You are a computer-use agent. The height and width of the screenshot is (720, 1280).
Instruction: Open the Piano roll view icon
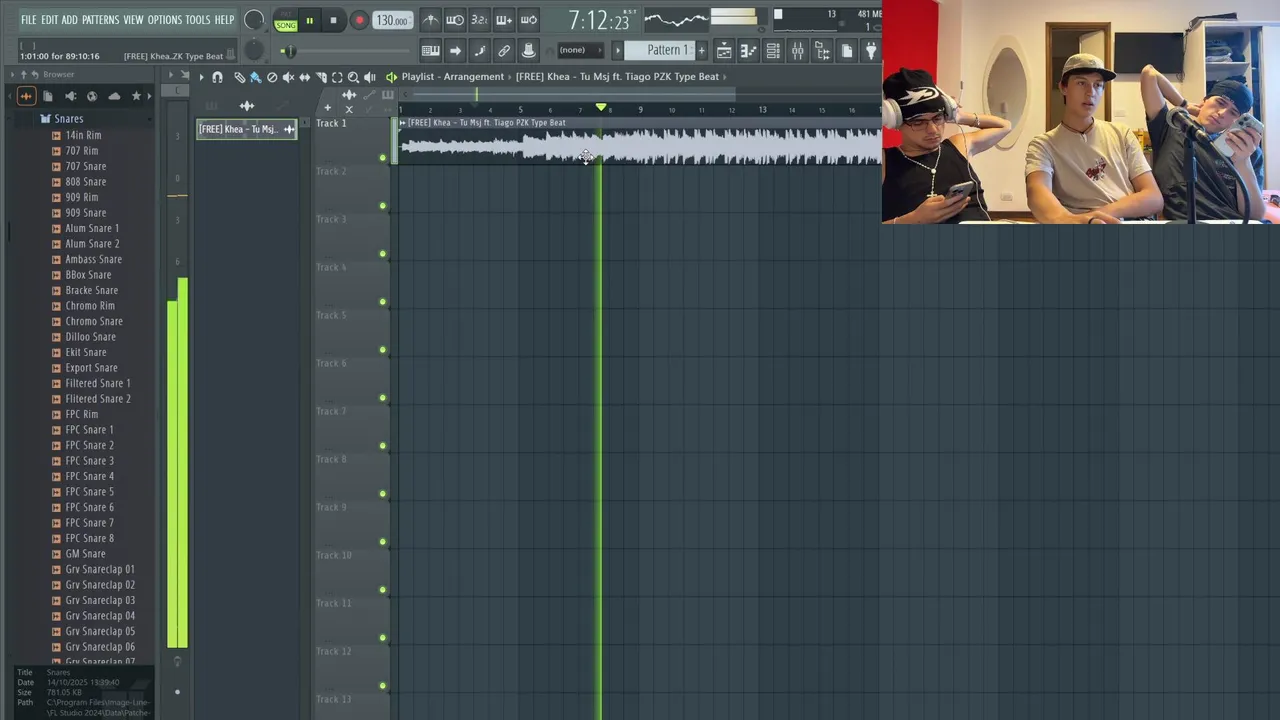click(x=748, y=50)
